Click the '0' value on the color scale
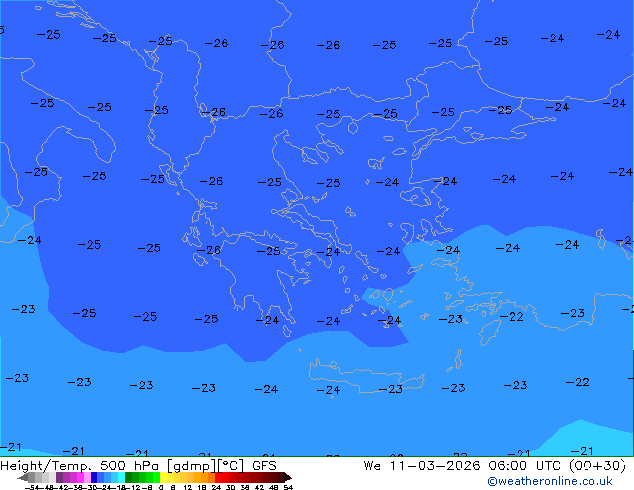Image resolution: width=634 pixels, height=490 pixels. 161,488
